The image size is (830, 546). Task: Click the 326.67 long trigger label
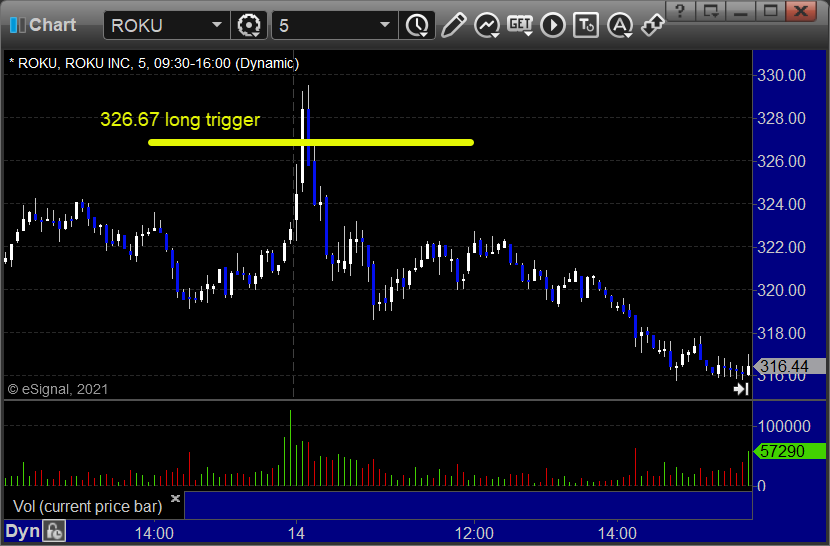[x=180, y=120]
